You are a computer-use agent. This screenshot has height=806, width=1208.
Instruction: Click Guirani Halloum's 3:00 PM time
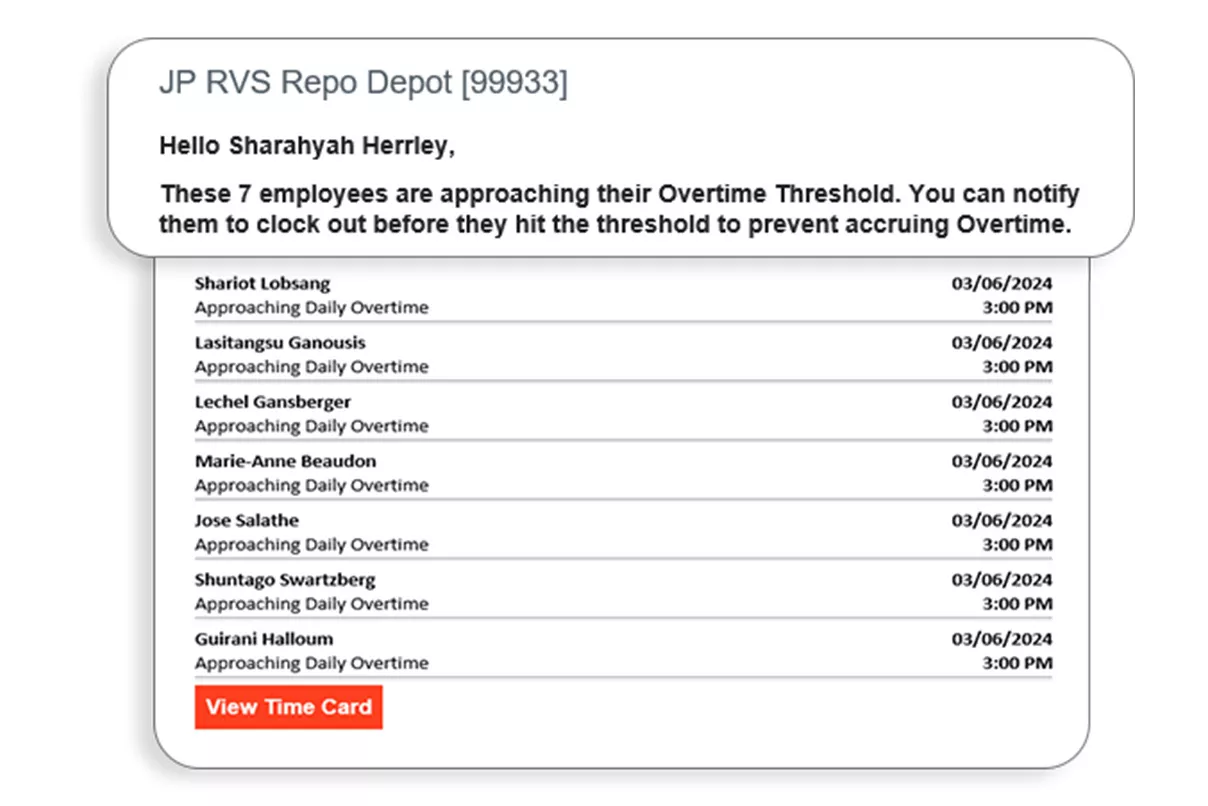1017,663
